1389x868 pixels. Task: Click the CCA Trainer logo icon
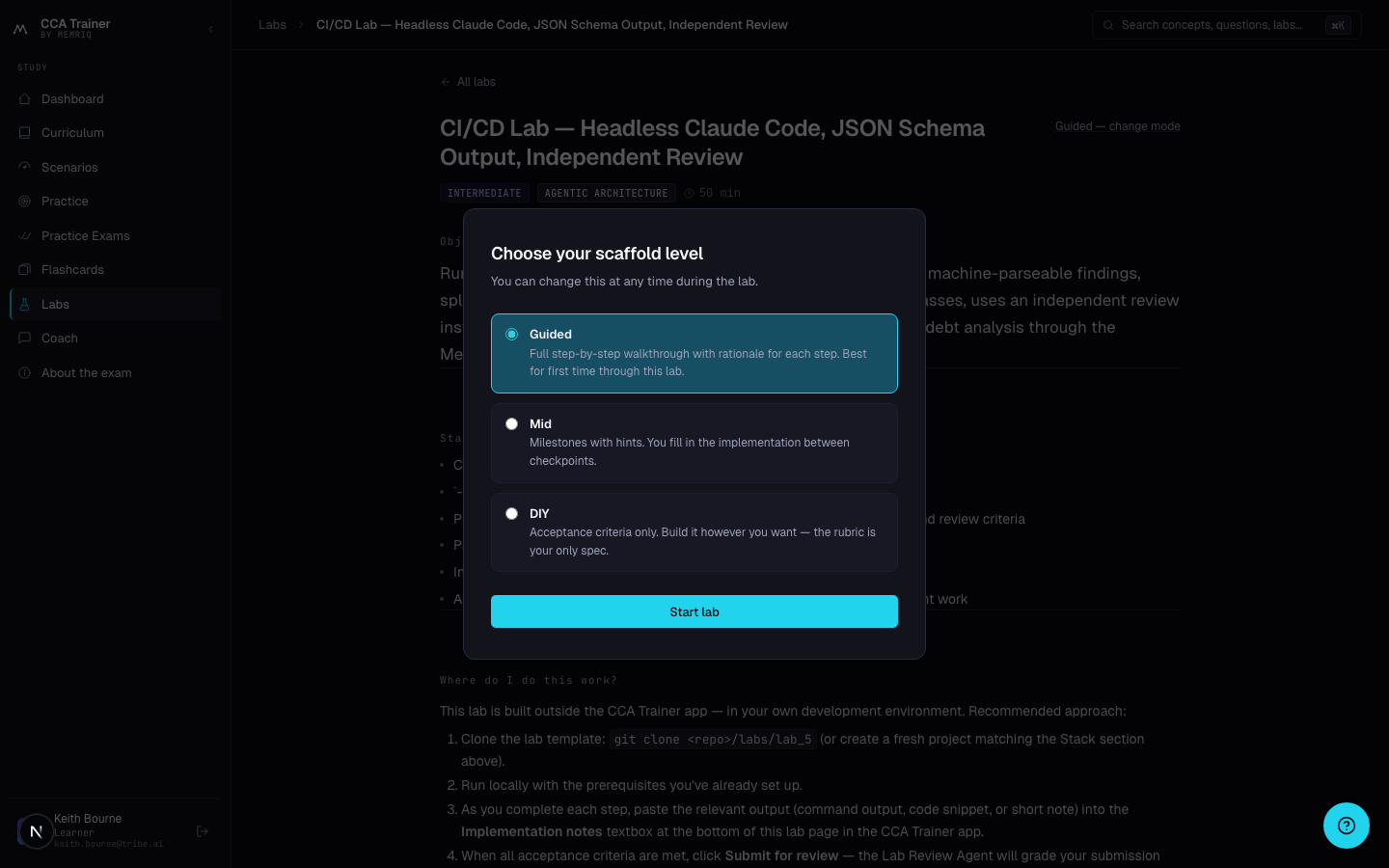pos(20,29)
